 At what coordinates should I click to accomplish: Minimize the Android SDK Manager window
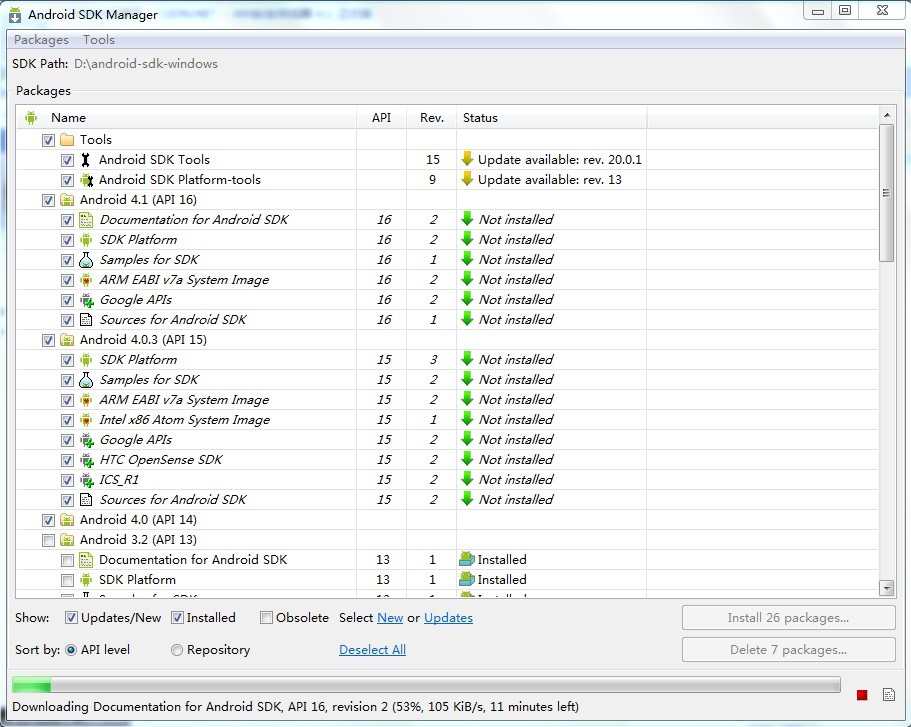(x=818, y=10)
